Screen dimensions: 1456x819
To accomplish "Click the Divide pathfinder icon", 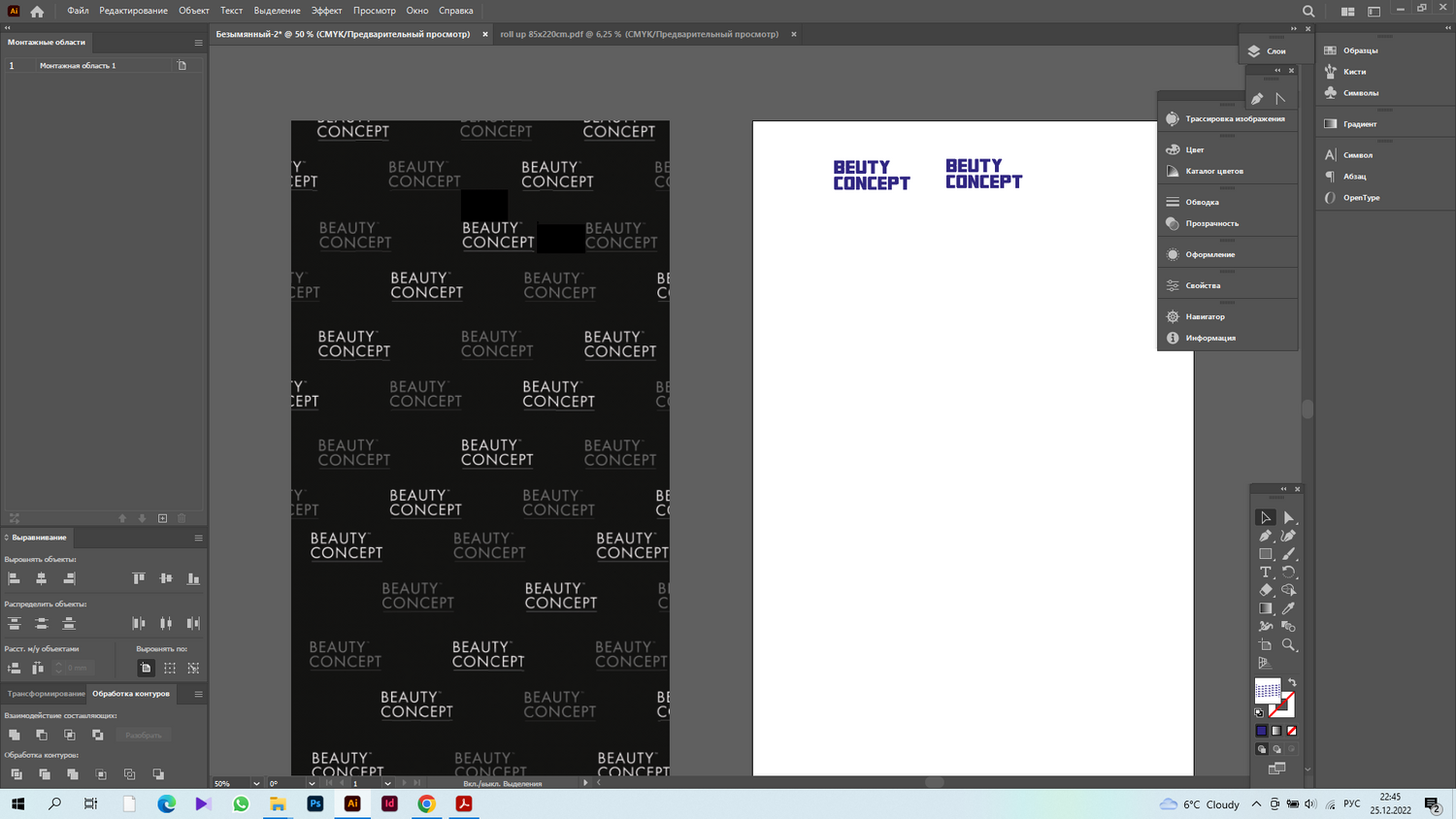I will click(x=17, y=774).
